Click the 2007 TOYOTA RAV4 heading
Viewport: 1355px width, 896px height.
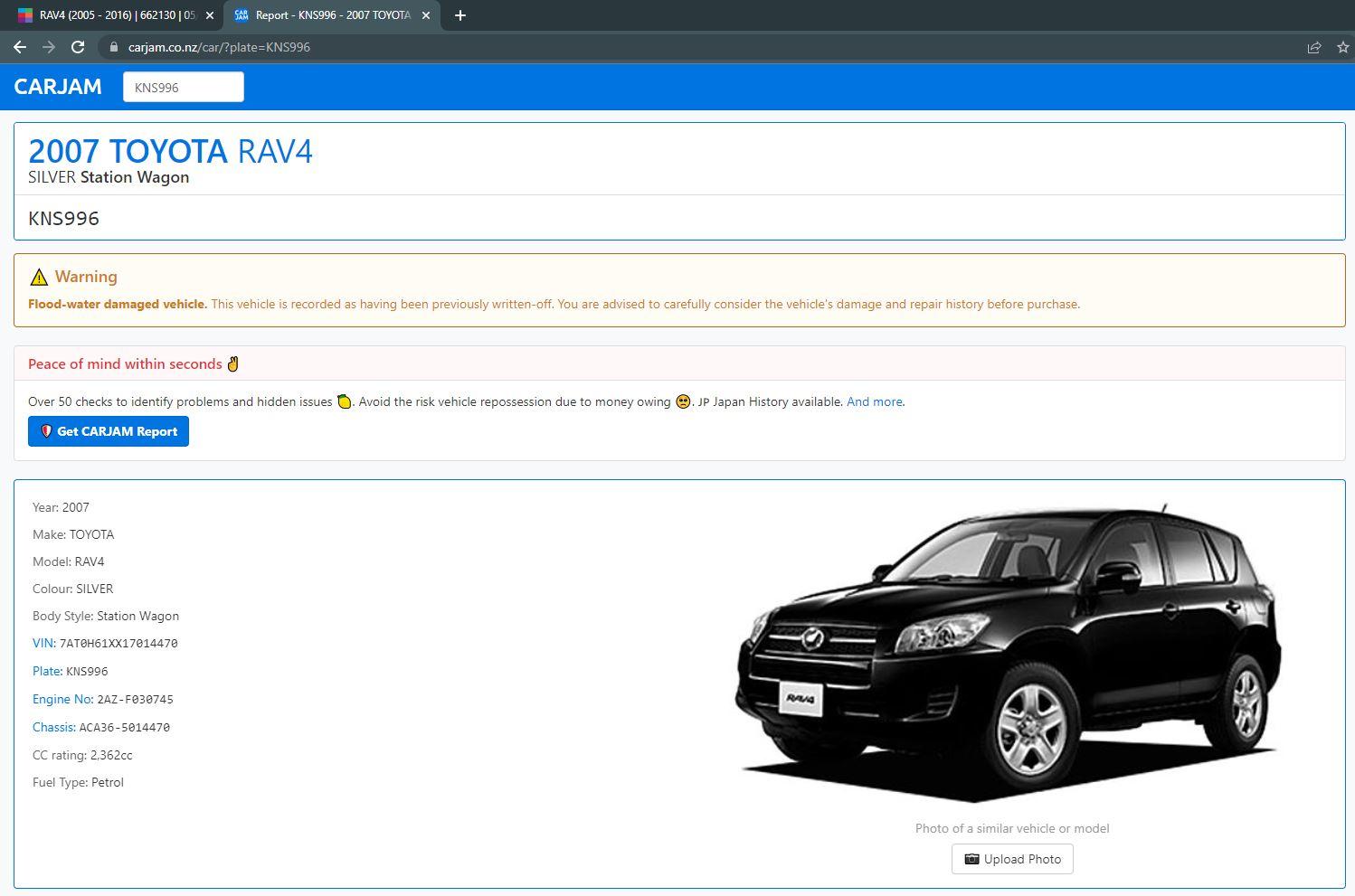click(171, 151)
